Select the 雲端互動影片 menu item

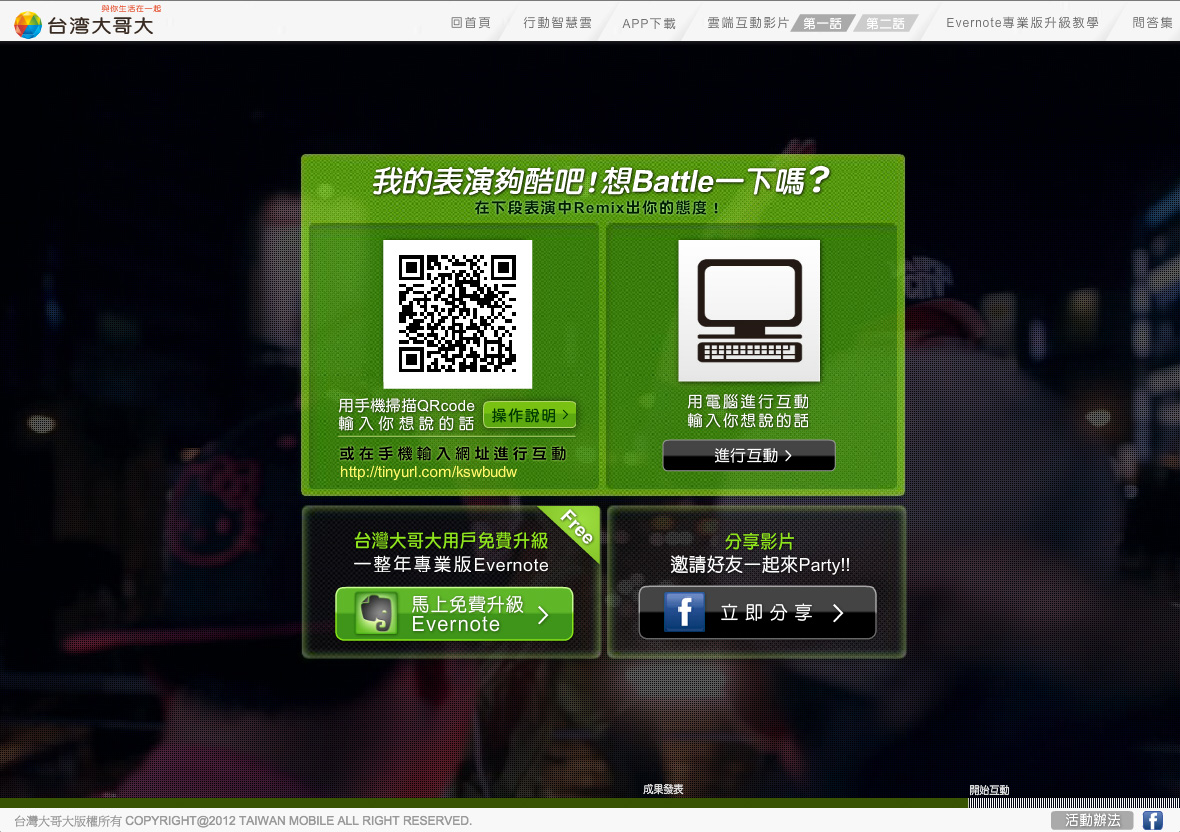pos(748,23)
